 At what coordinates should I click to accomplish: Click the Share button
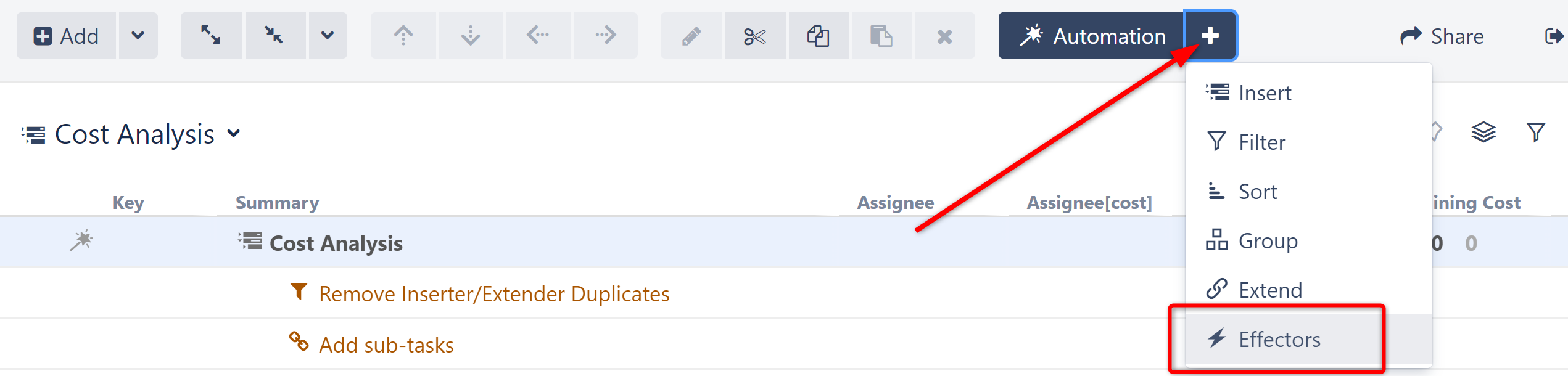point(1442,36)
